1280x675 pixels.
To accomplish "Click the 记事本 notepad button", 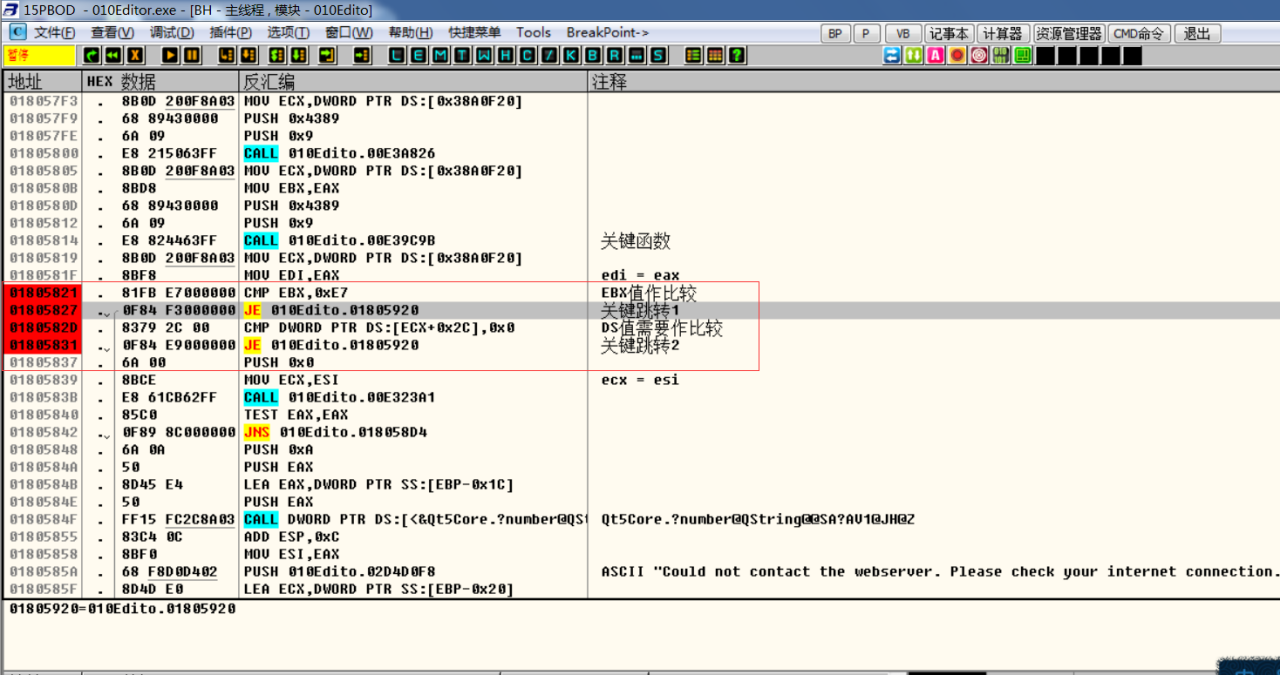I will point(948,33).
